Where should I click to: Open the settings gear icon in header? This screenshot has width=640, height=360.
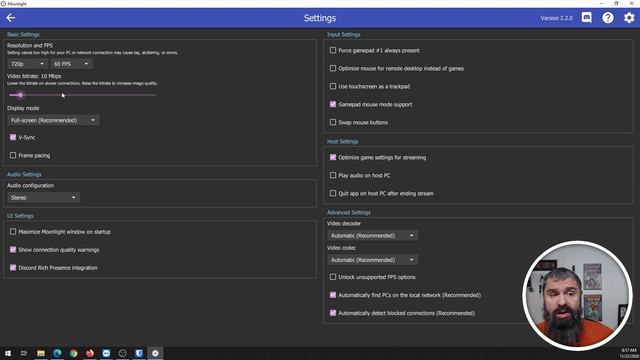click(629, 18)
